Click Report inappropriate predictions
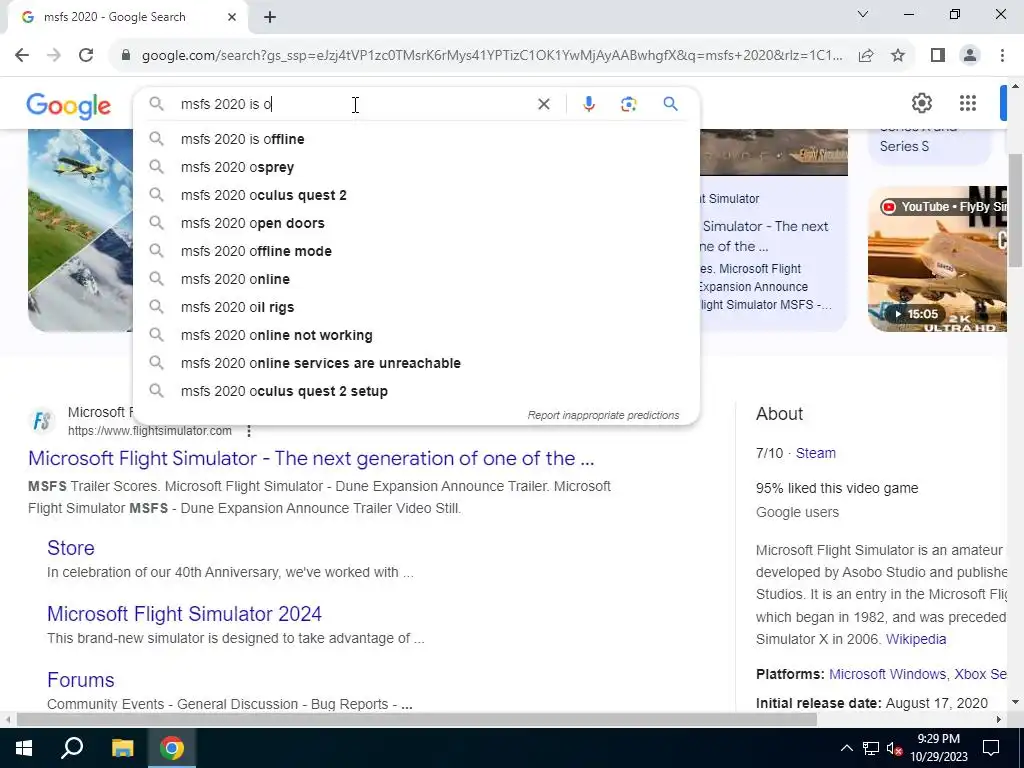The height and width of the screenshot is (768, 1024). 603,415
